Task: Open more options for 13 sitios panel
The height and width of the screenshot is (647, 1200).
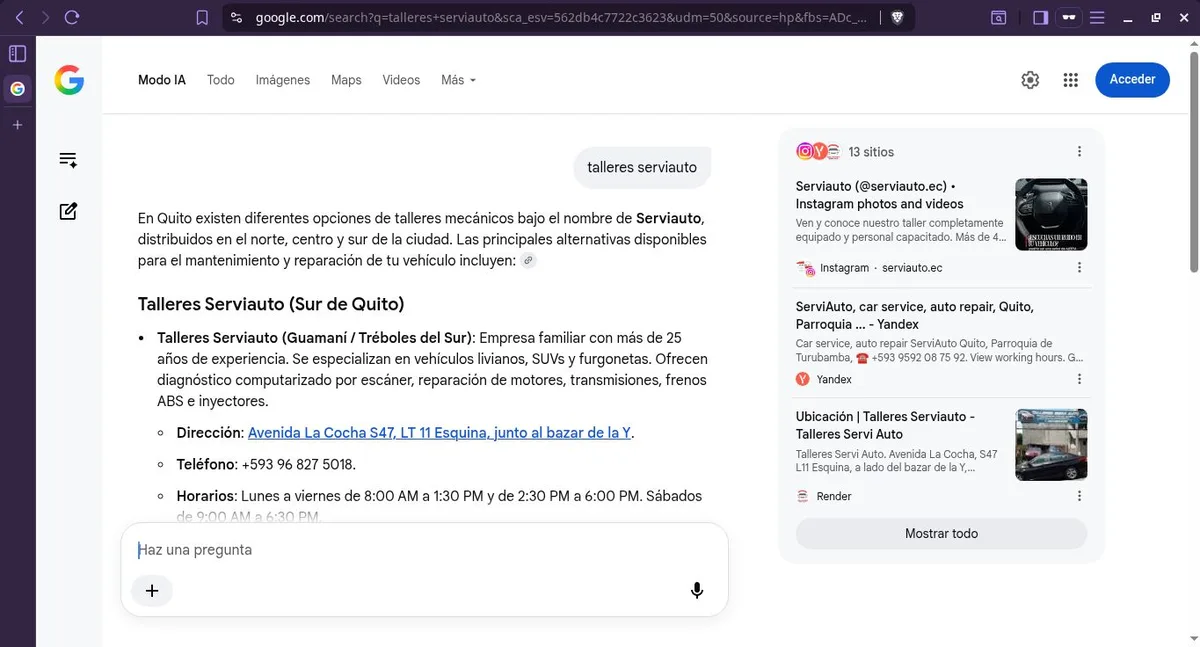Action: (1079, 152)
